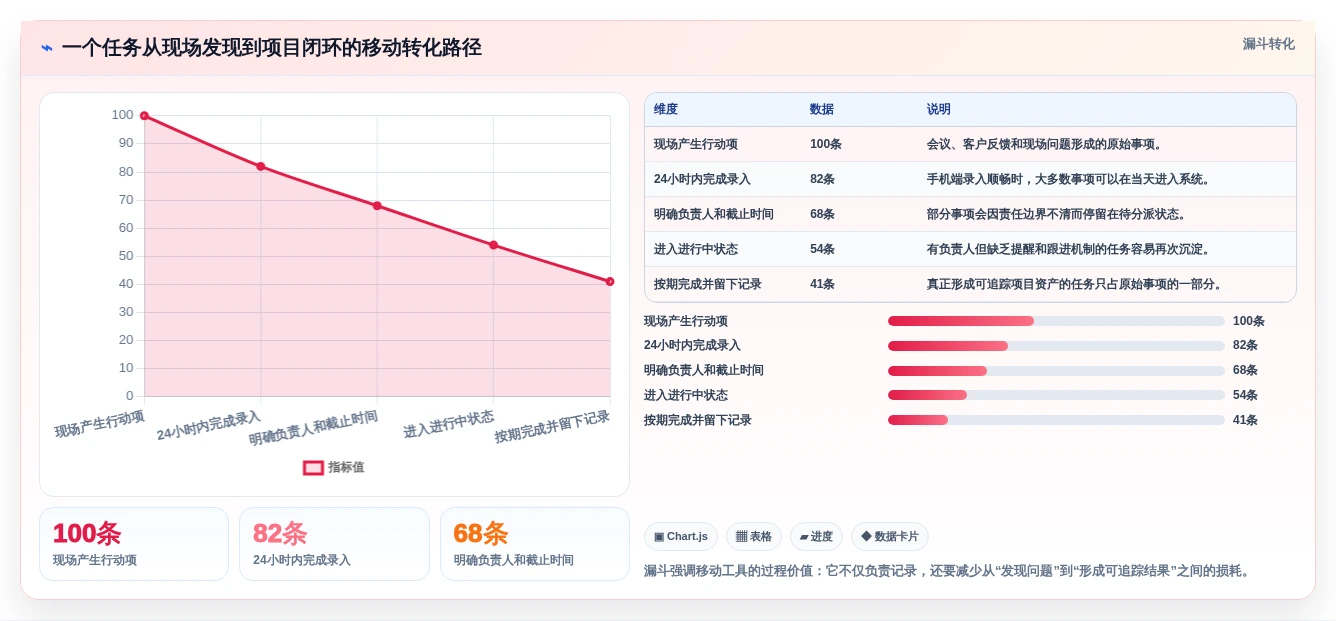1336x621 pixels.
Task: Click the progress bar for 明确负责人和截止时间
Action: tap(1056, 371)
